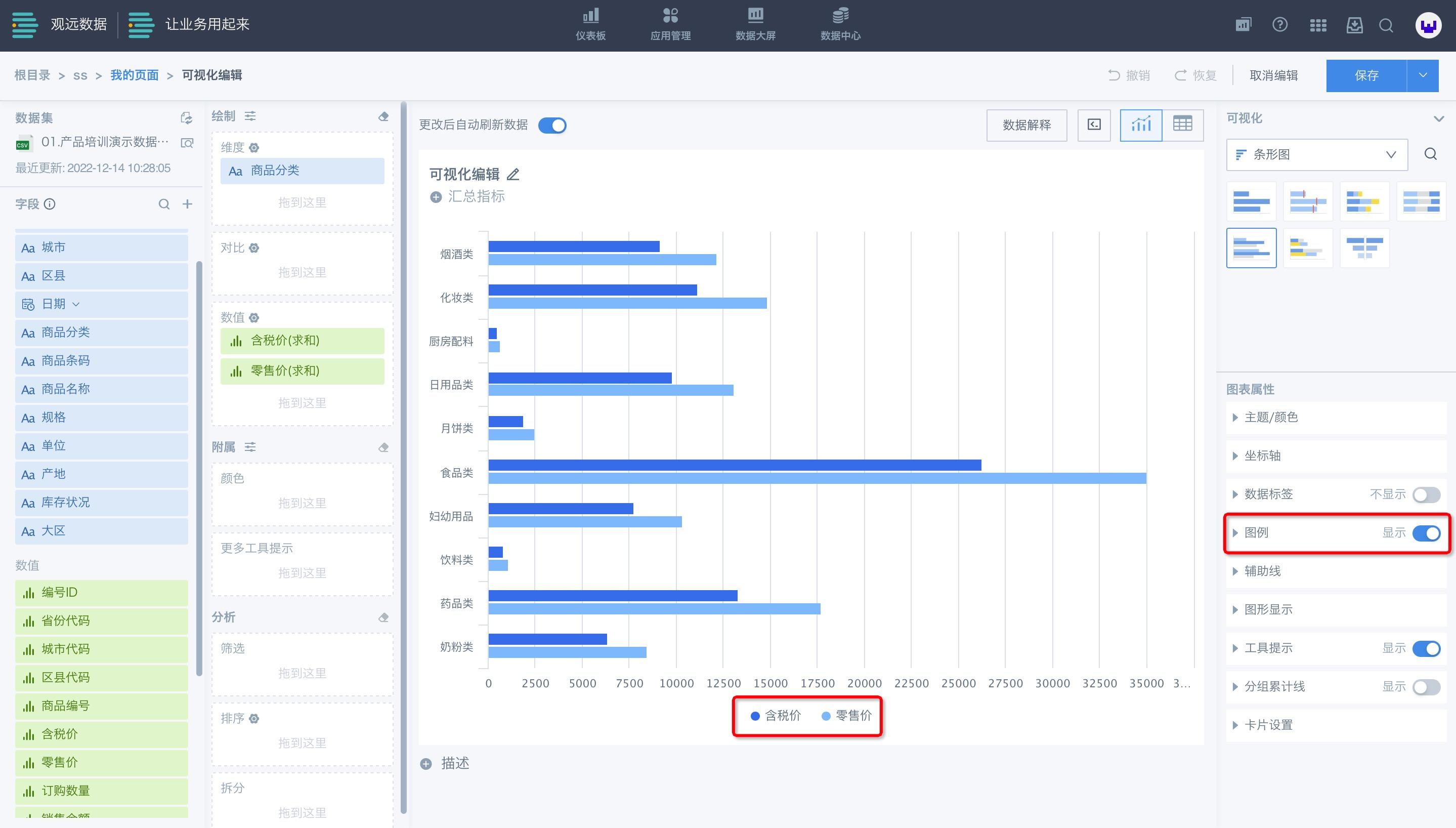Click 取消编辑
This screenshot has width=1456, height=828.
[x=1273, y=75]
